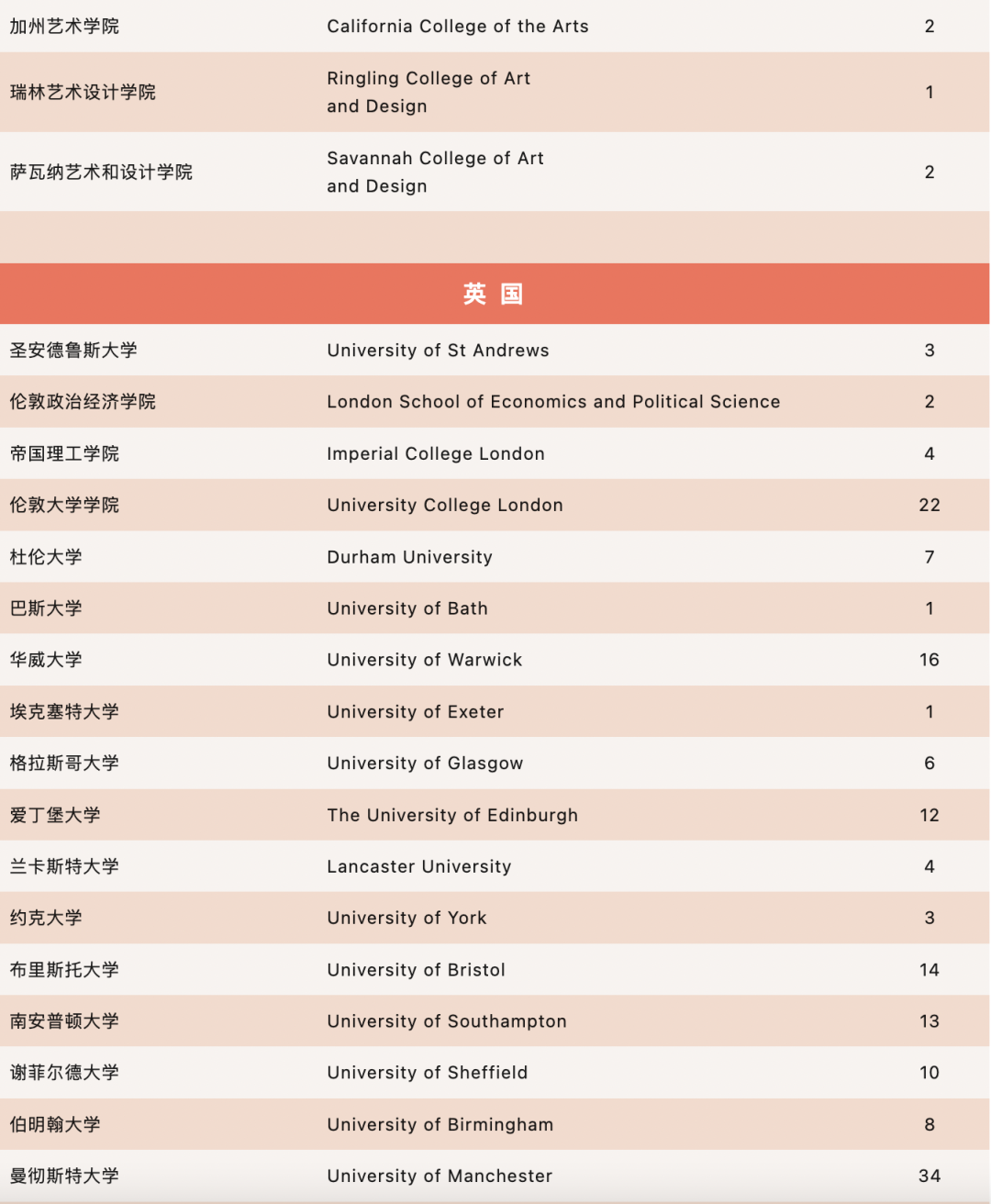
Task: Select the 南安普顿大学 cell
Action: [64, 1022]
